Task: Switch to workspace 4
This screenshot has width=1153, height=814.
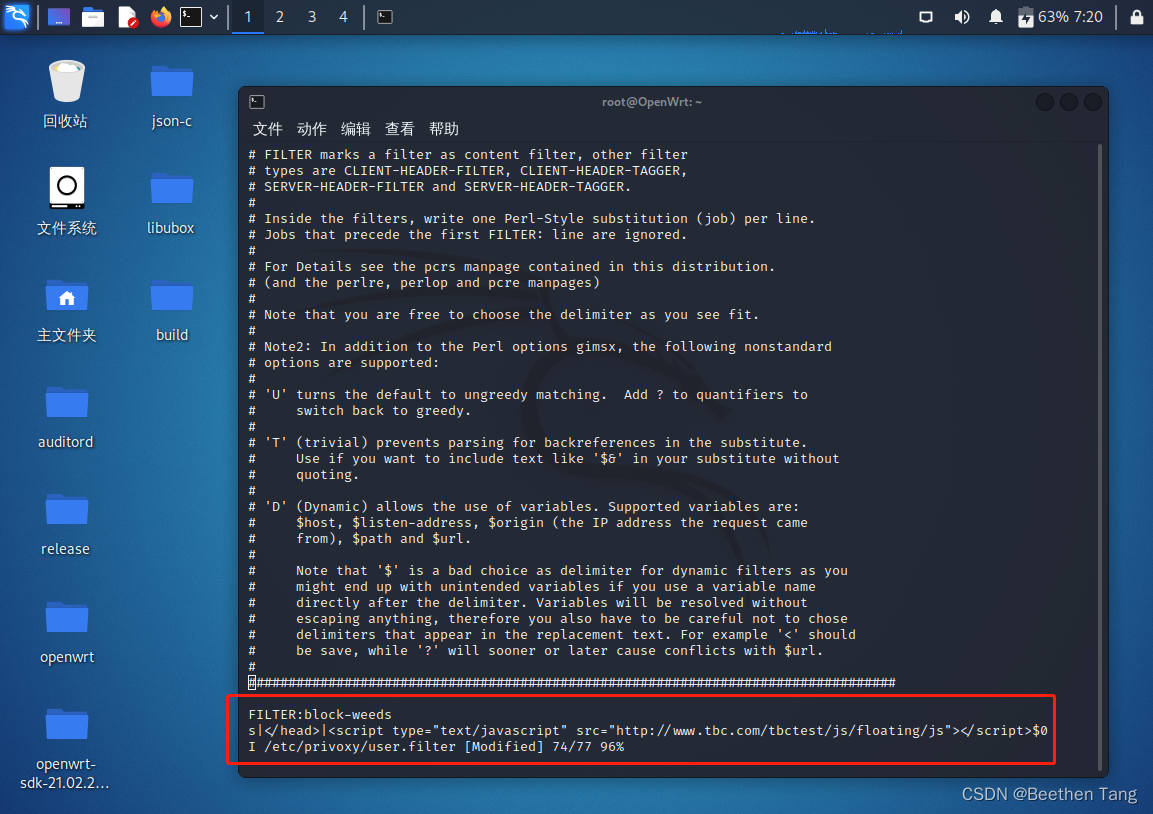Action: [343, 17]
